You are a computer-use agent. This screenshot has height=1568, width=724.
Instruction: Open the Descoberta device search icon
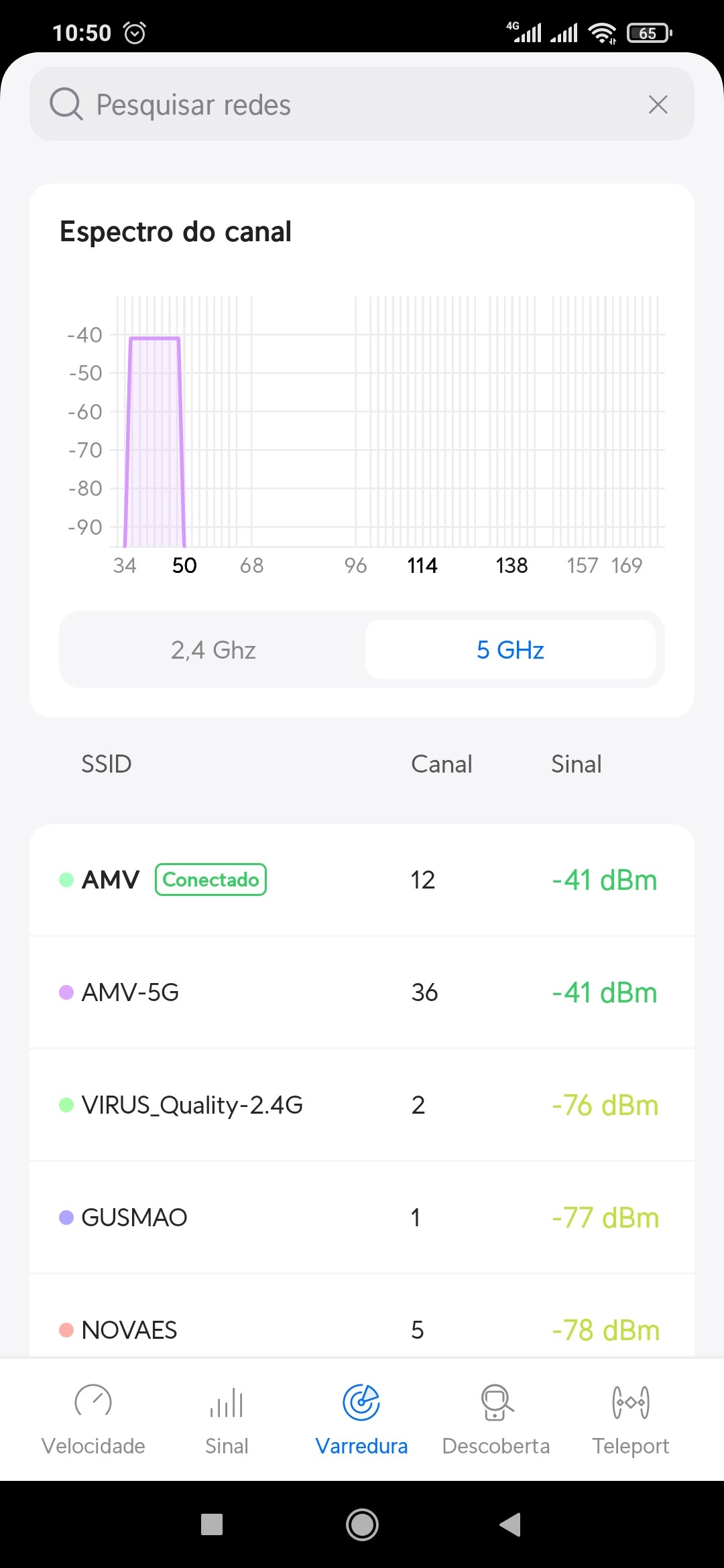point(496,1402)
